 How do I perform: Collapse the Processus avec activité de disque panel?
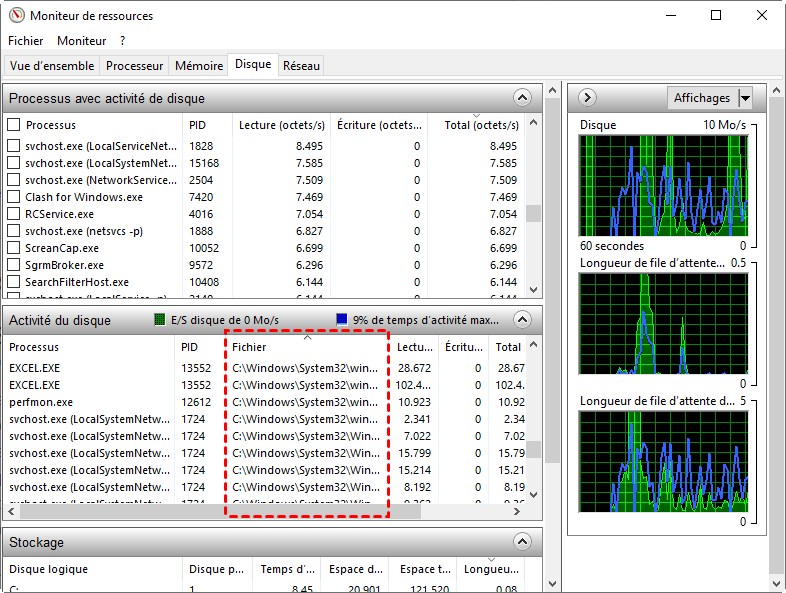pyautogui.click(x=521, y=98)
